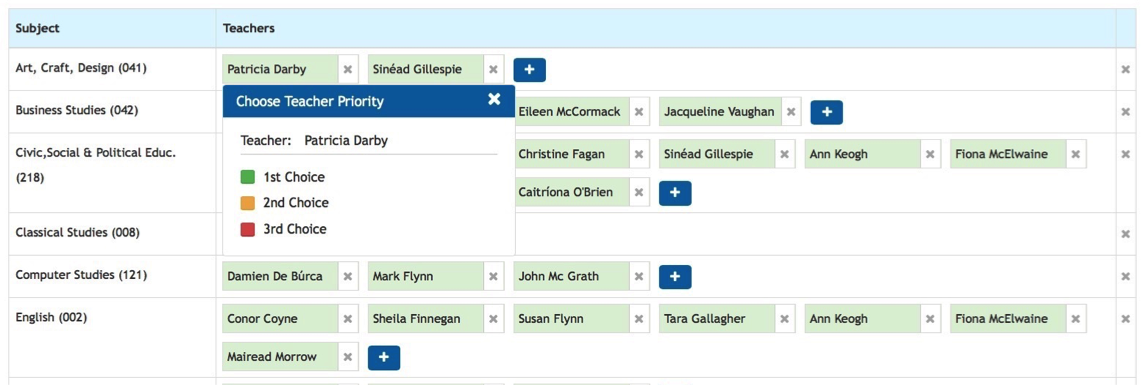Remove Mairead Morrow from English
The image size is (1148, 385).
pyautogui.click(x=348, y=357)
